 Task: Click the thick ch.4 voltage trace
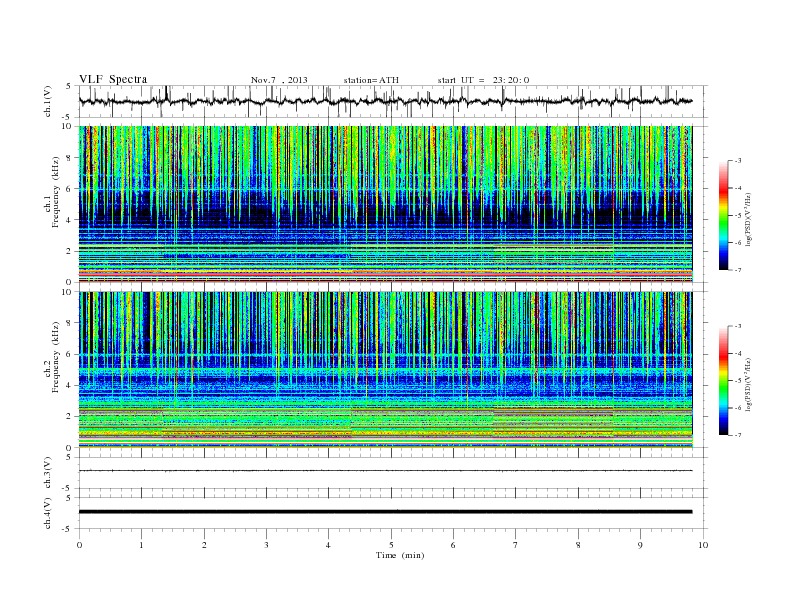[x=385, y=512]
